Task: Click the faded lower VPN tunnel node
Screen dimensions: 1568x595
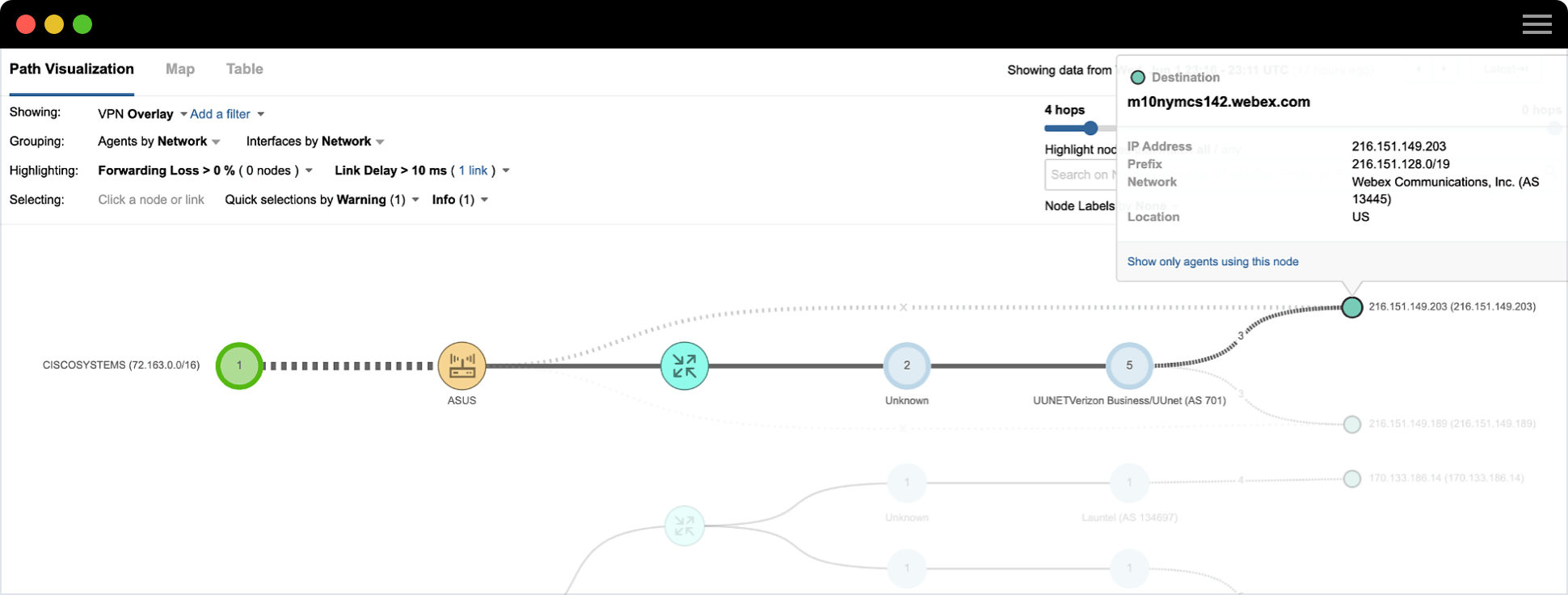Action: [684, 526]
